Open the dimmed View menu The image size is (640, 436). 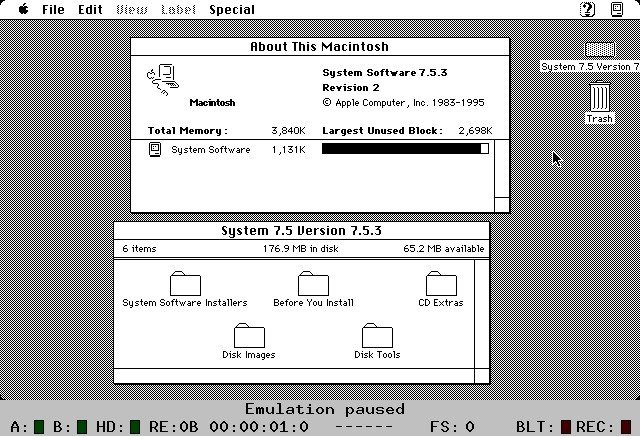[x=132, y=9]
